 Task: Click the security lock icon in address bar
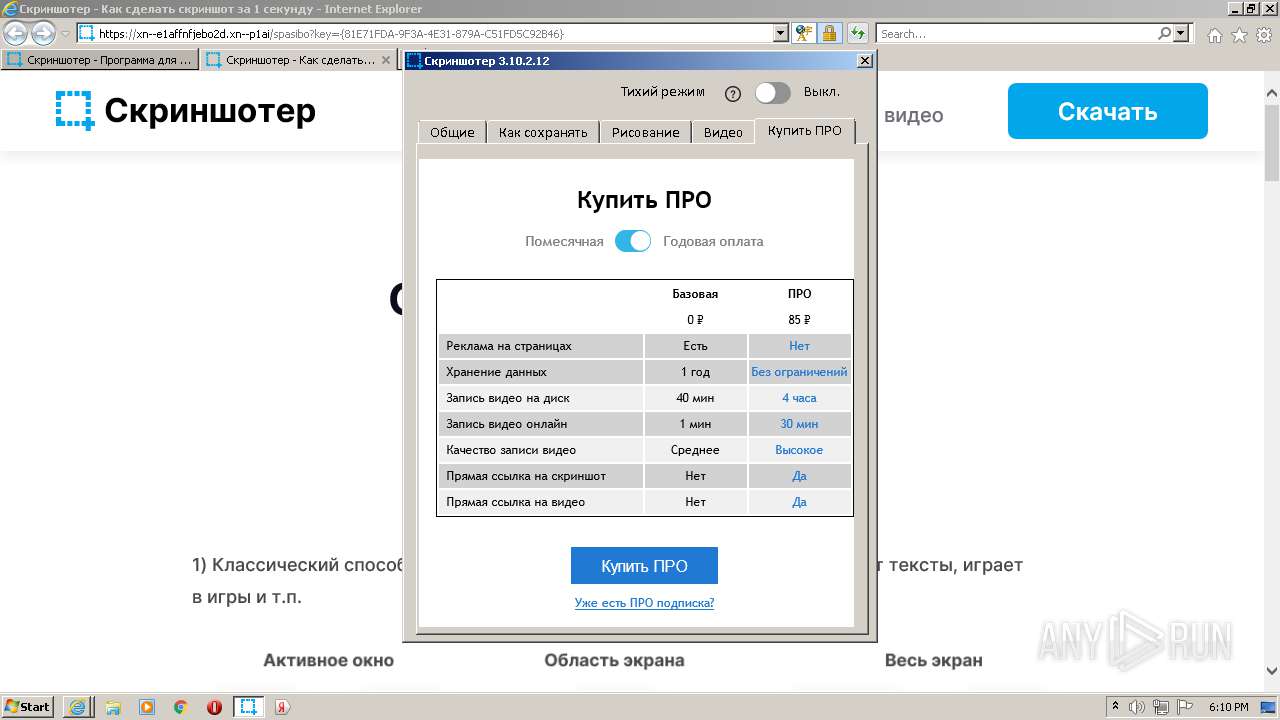829,33
